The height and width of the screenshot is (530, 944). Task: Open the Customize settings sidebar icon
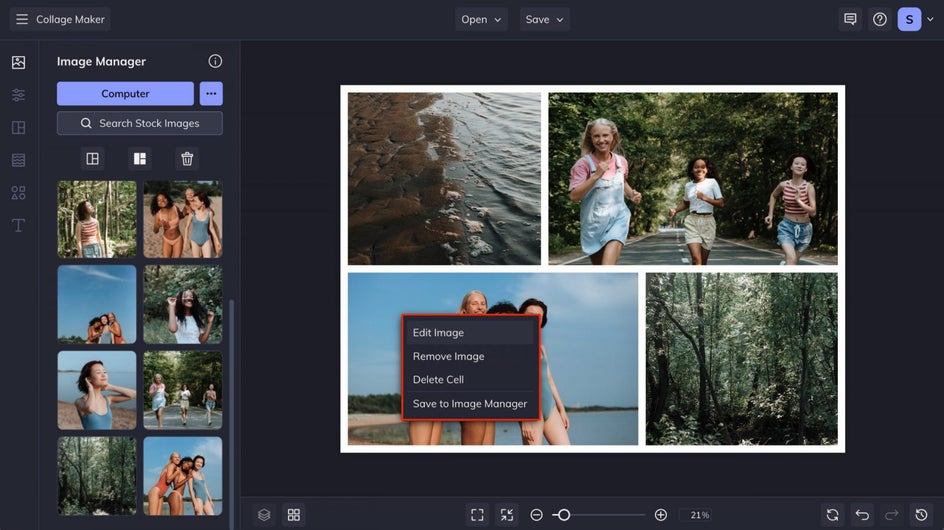[18, 95]
